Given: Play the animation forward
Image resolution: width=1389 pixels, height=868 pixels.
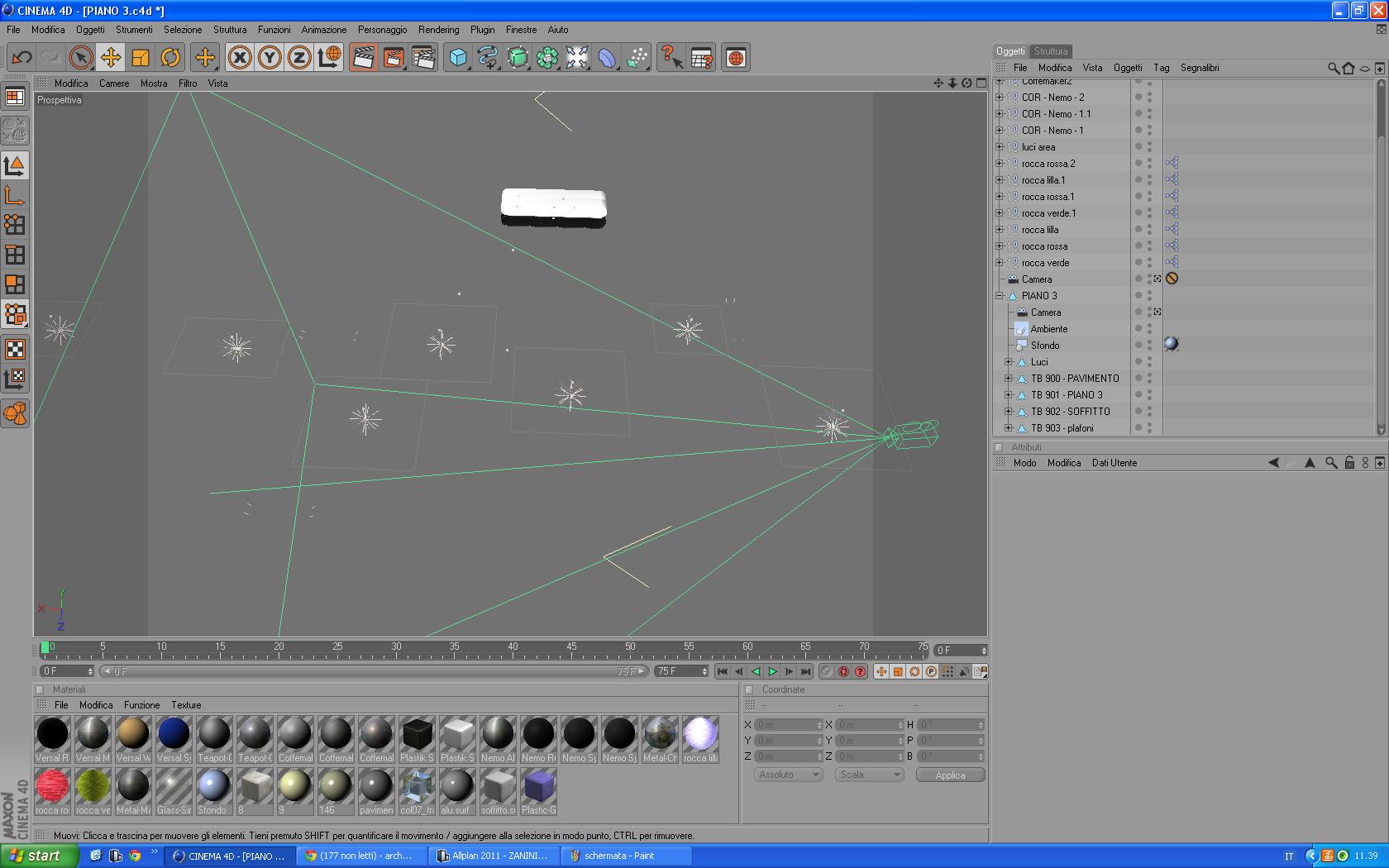Looking at the screenshot, I should [772, 671].
